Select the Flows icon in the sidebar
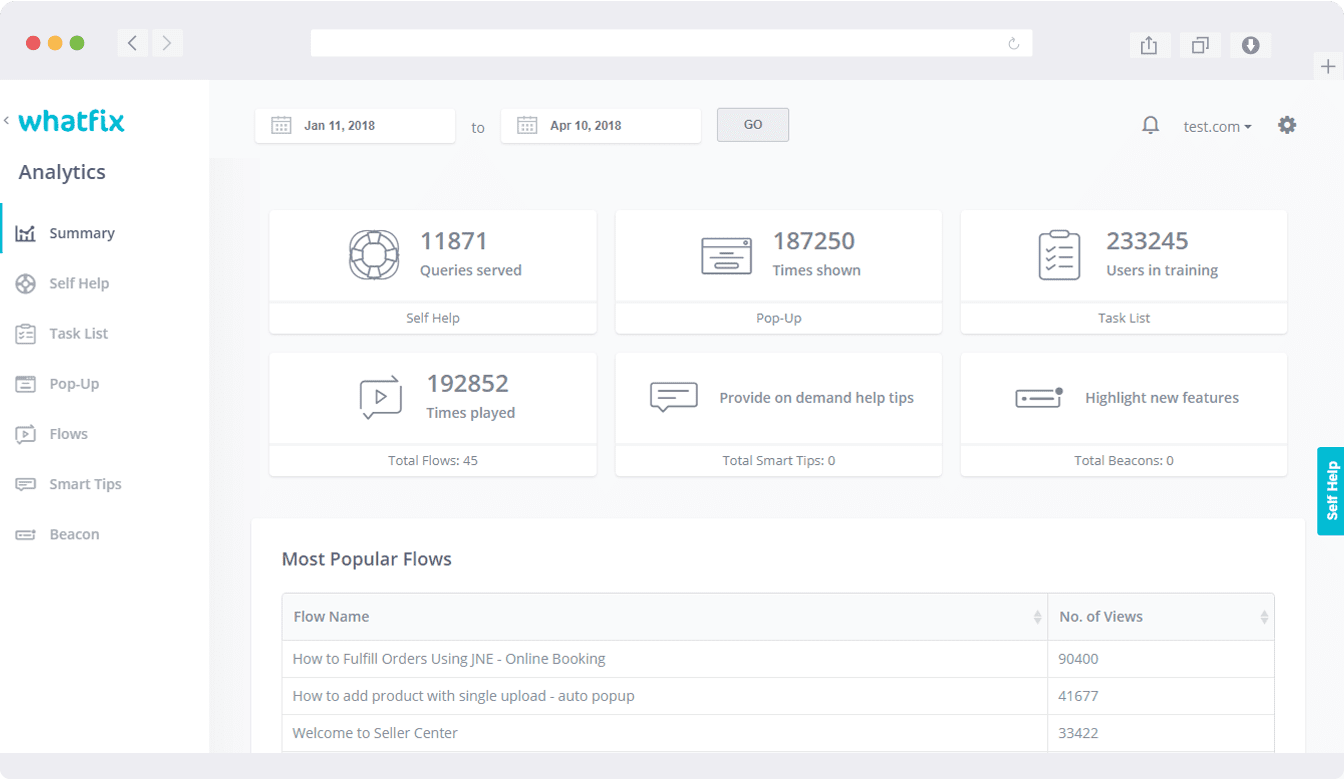Screen dimensions: 1344x779 25,433
